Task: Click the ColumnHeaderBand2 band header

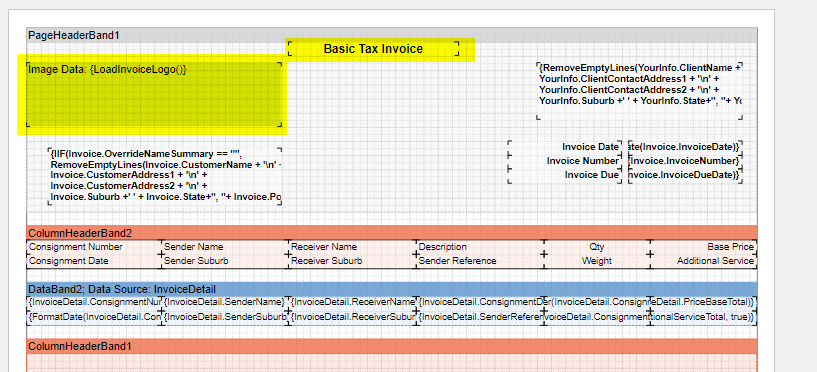Action: [391, 232]
